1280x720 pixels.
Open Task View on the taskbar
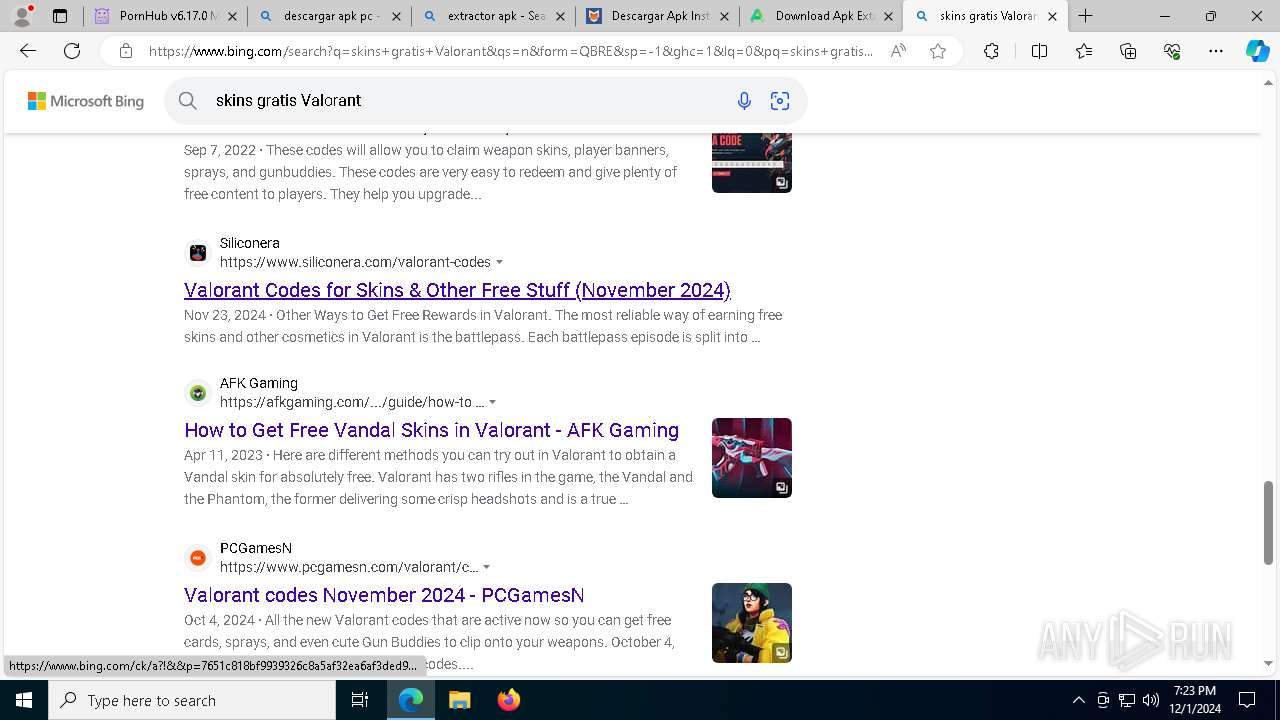coord(360,700)
